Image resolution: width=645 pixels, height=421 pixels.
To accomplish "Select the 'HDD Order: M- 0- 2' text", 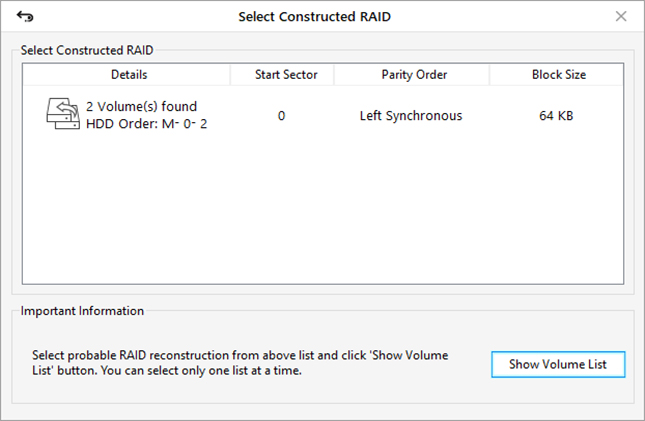I will pos(146,124).
